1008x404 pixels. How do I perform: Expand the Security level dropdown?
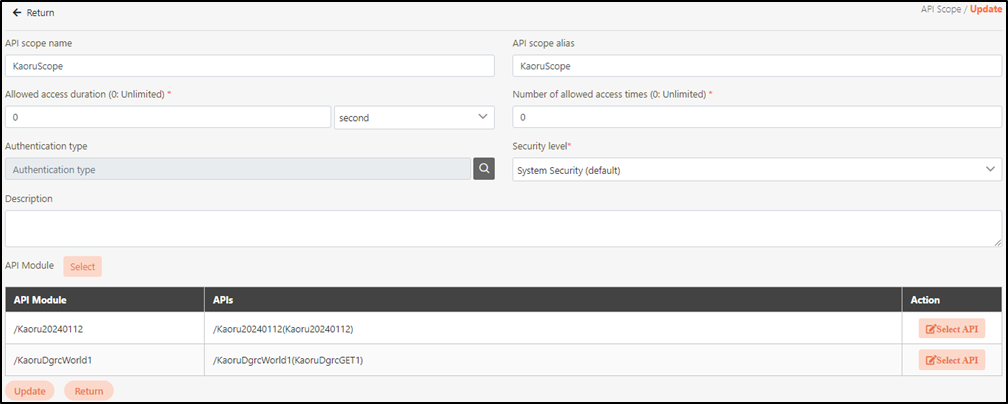(x=756, y=169)
